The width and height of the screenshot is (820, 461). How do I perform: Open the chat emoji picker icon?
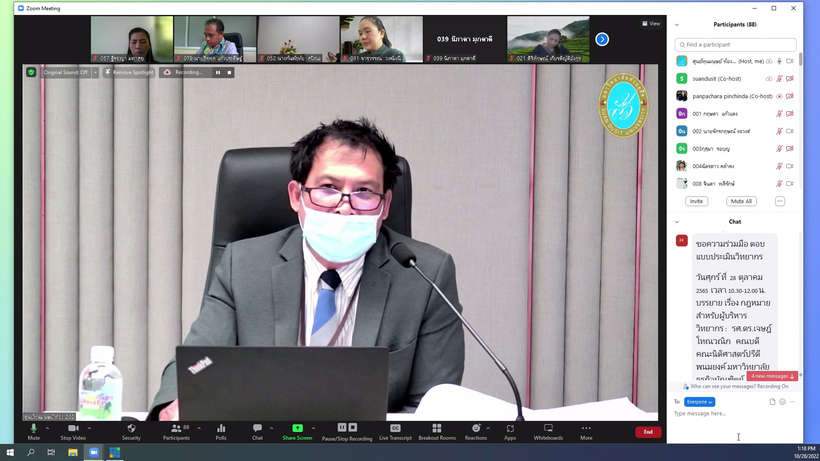(x=782, y=402)
